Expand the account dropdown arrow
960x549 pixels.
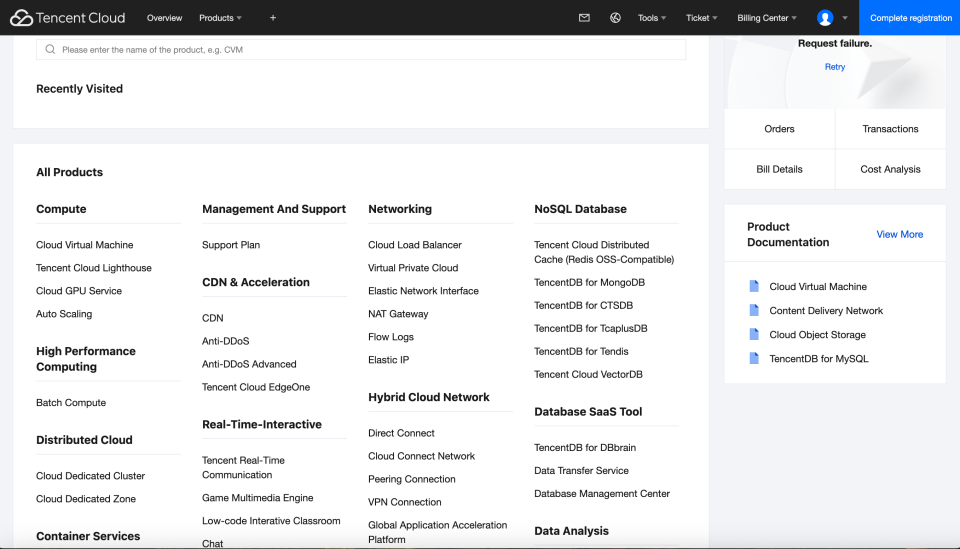[x=845, y=18]
